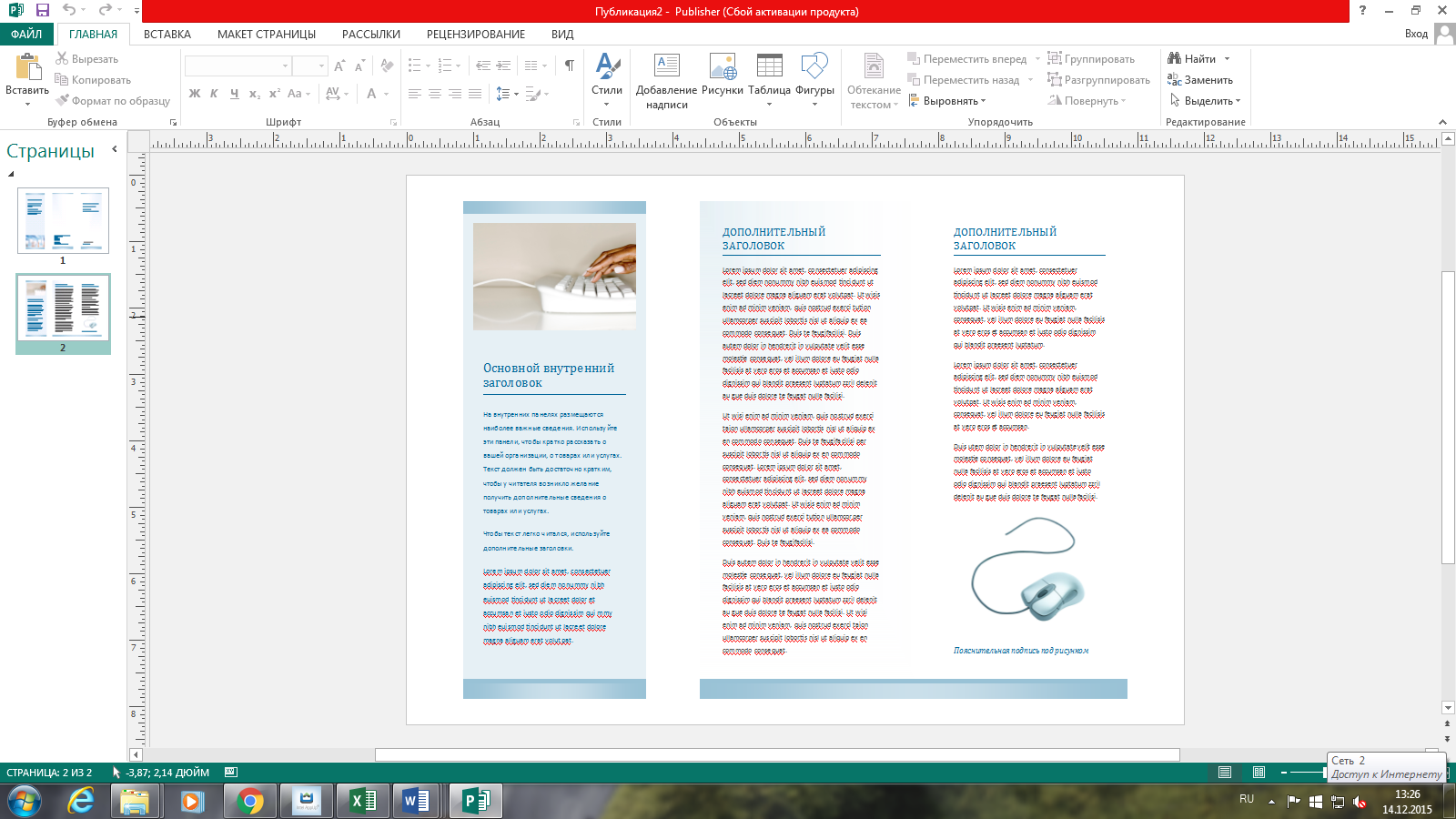Align text to the left

tap(415, 94)
